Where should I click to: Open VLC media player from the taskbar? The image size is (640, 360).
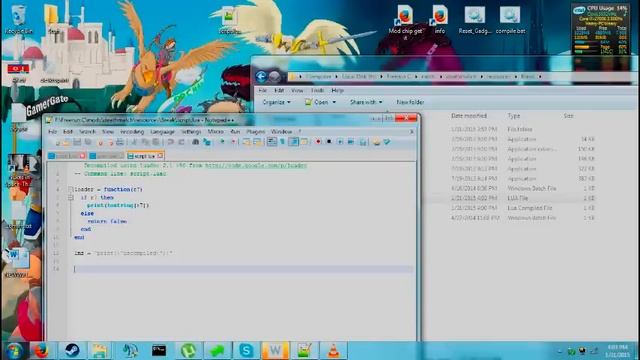pyautogui.click(x=333, y=351)
